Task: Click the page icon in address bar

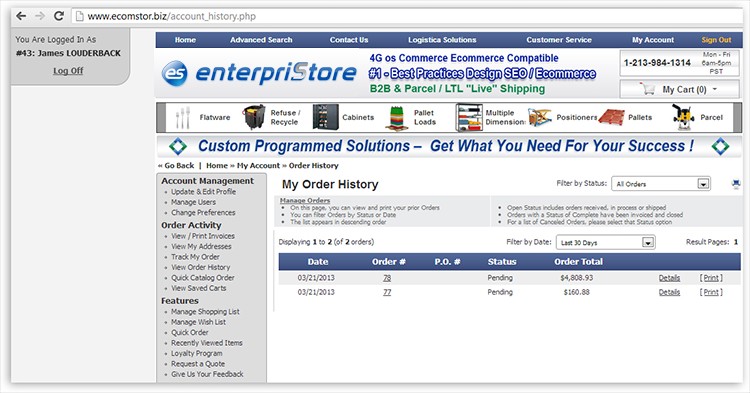Action: pos(80,16)
